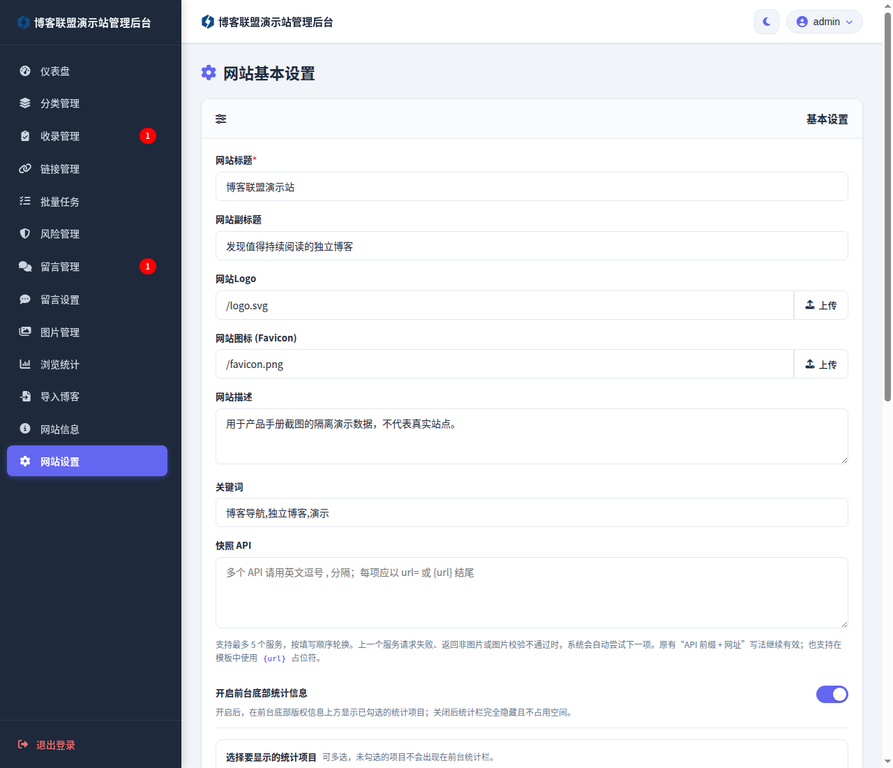The image size is (893, 768).
Task: Open 分类管理 in the sidebar
Action: point(87,103)
